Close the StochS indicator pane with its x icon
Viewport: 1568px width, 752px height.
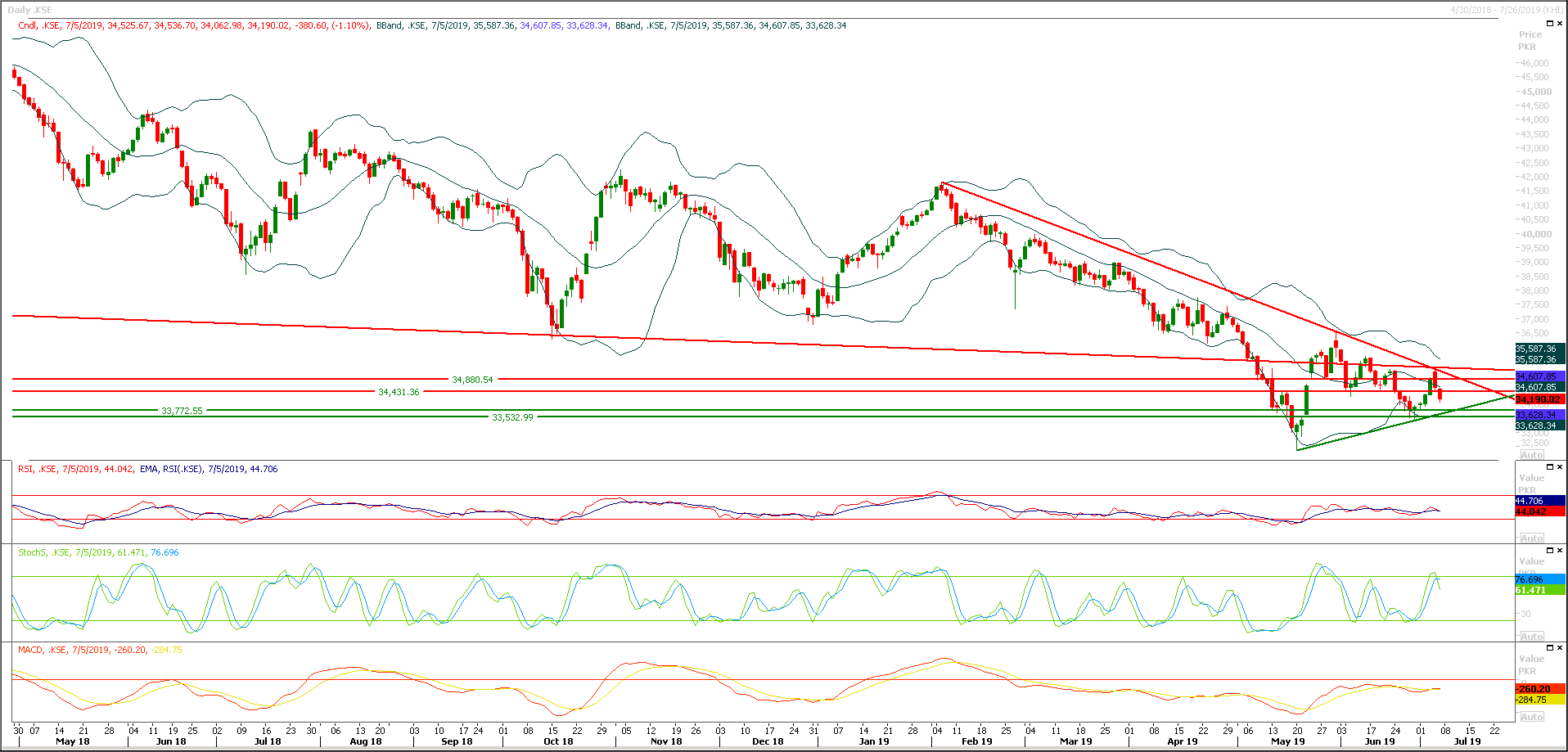click(x=1560, y=550)
